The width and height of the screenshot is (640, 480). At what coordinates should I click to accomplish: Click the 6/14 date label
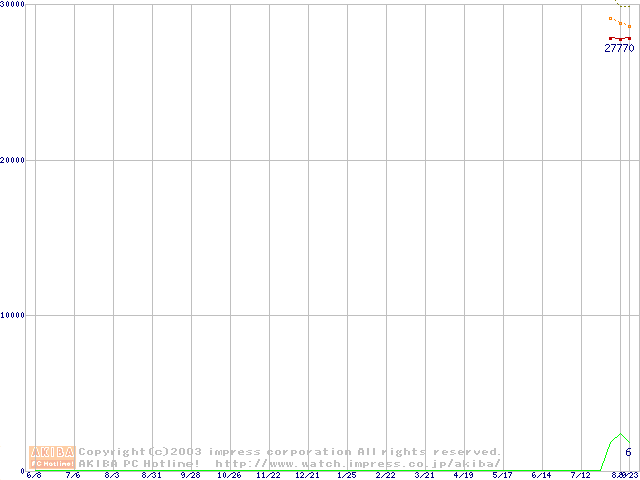[541, 476]
